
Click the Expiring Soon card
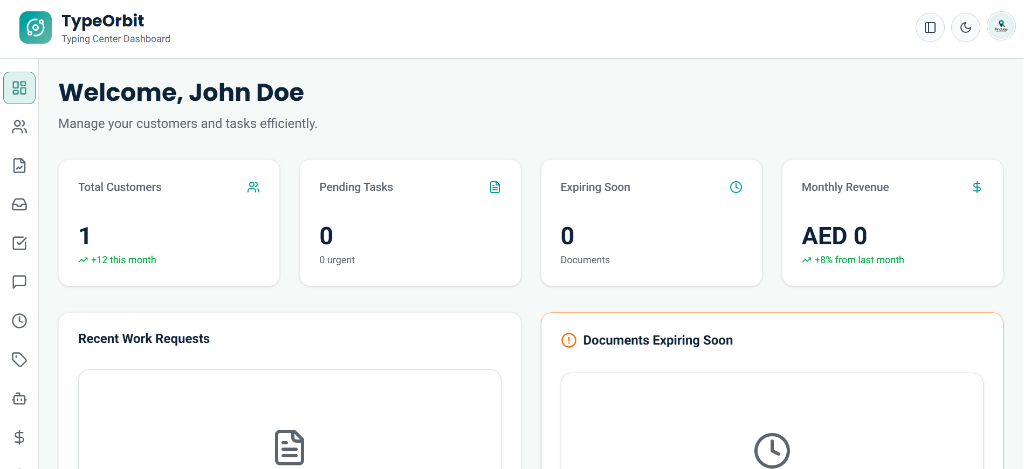651,223
